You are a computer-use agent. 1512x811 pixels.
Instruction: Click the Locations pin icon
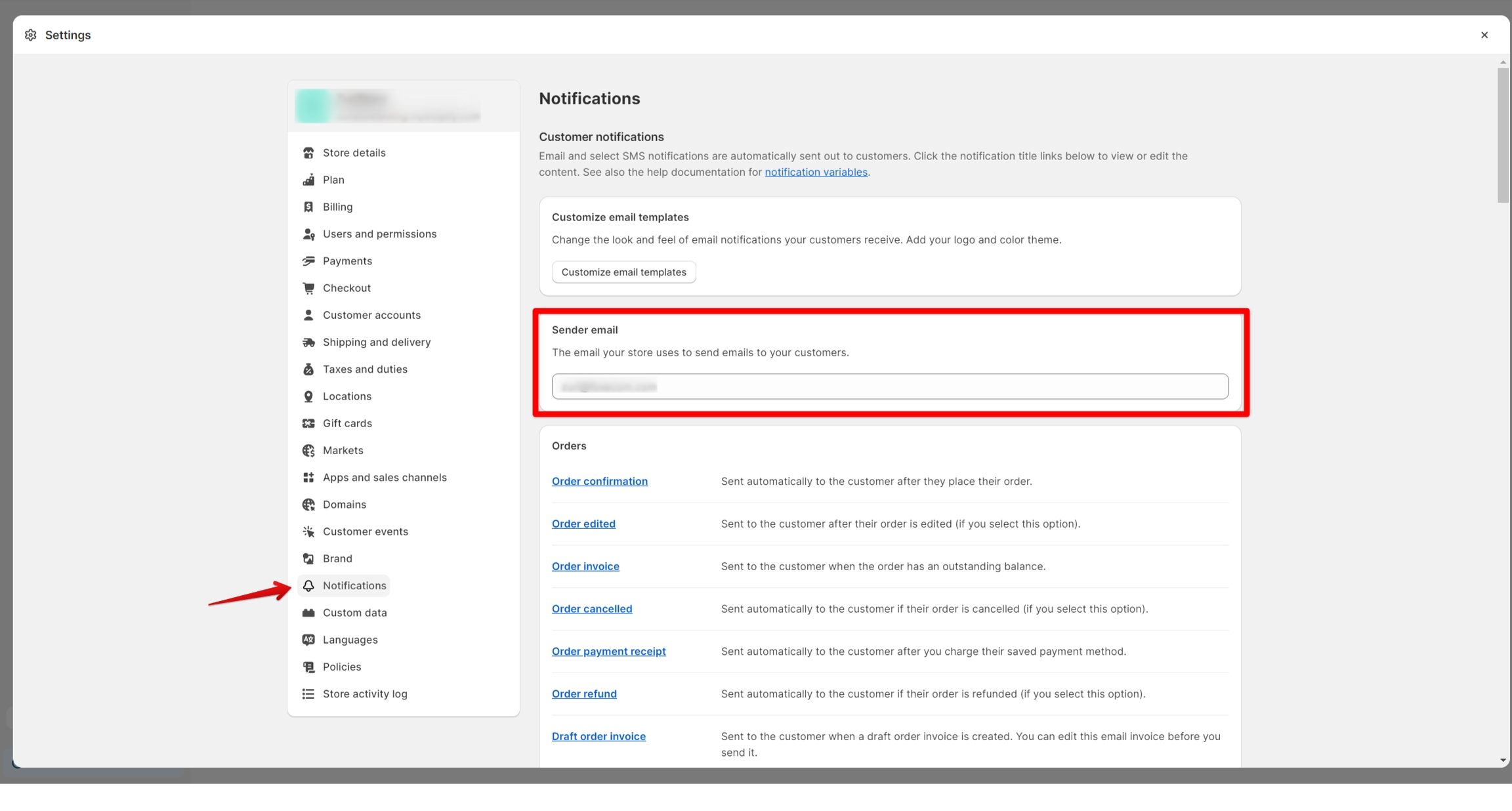point(308,396)
